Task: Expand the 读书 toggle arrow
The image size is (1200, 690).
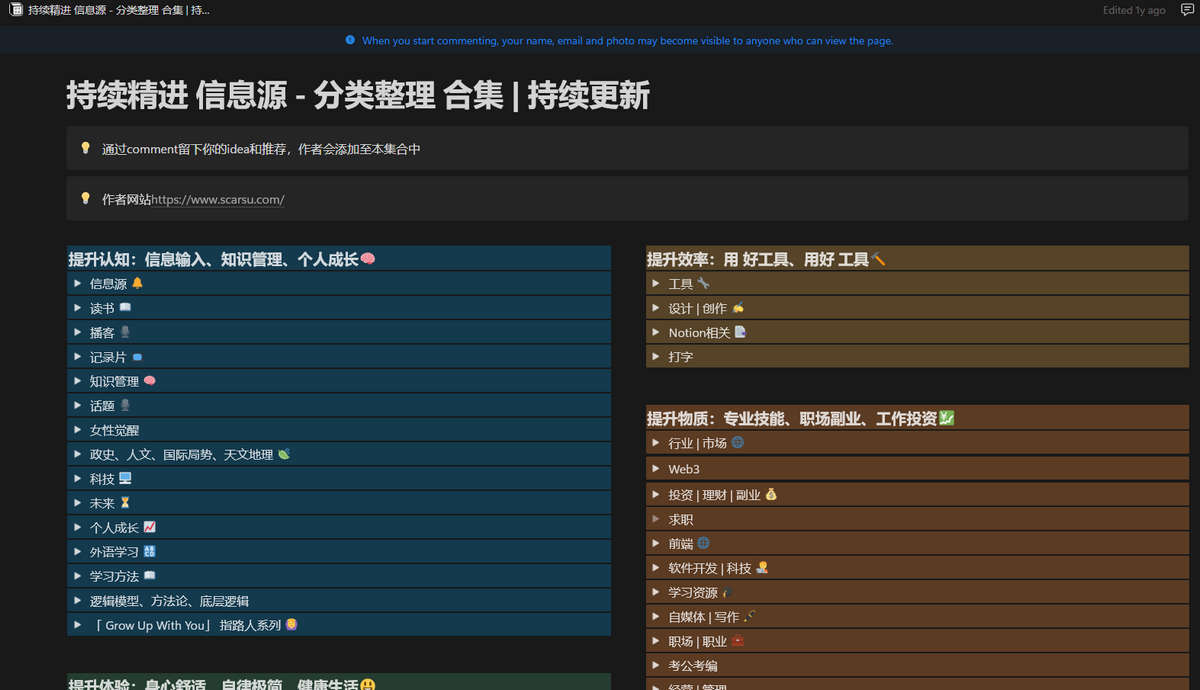Action: pos(78,308)
